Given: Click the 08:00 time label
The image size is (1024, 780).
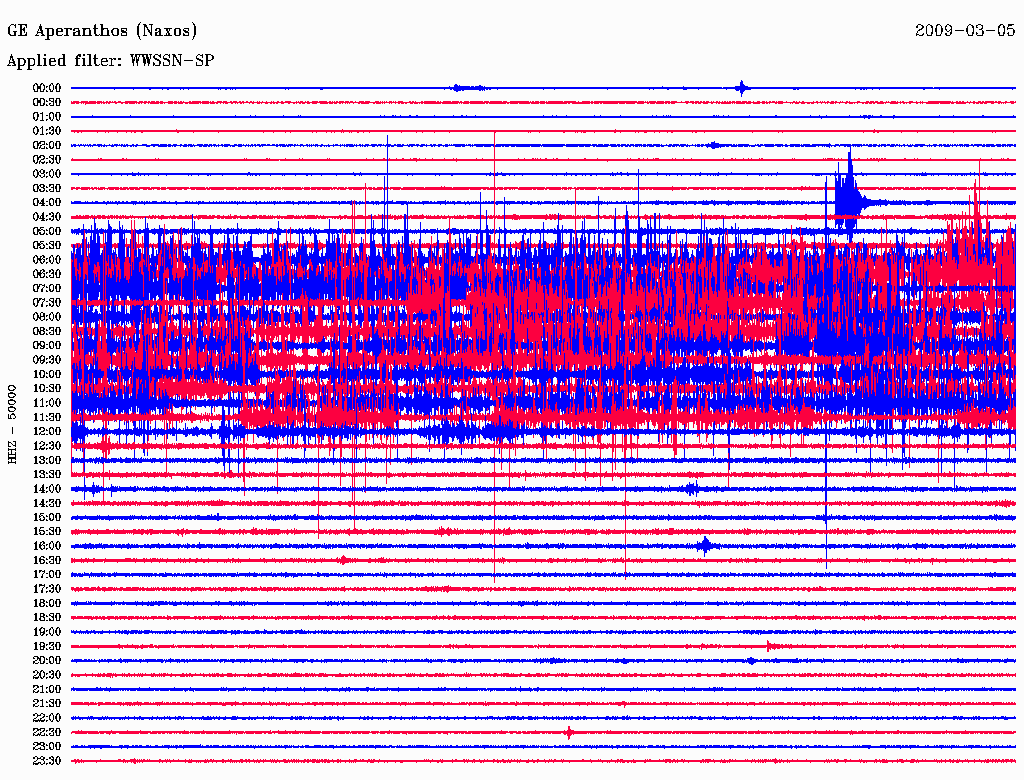Looking at the screenshot, I should tap(47, 317).
